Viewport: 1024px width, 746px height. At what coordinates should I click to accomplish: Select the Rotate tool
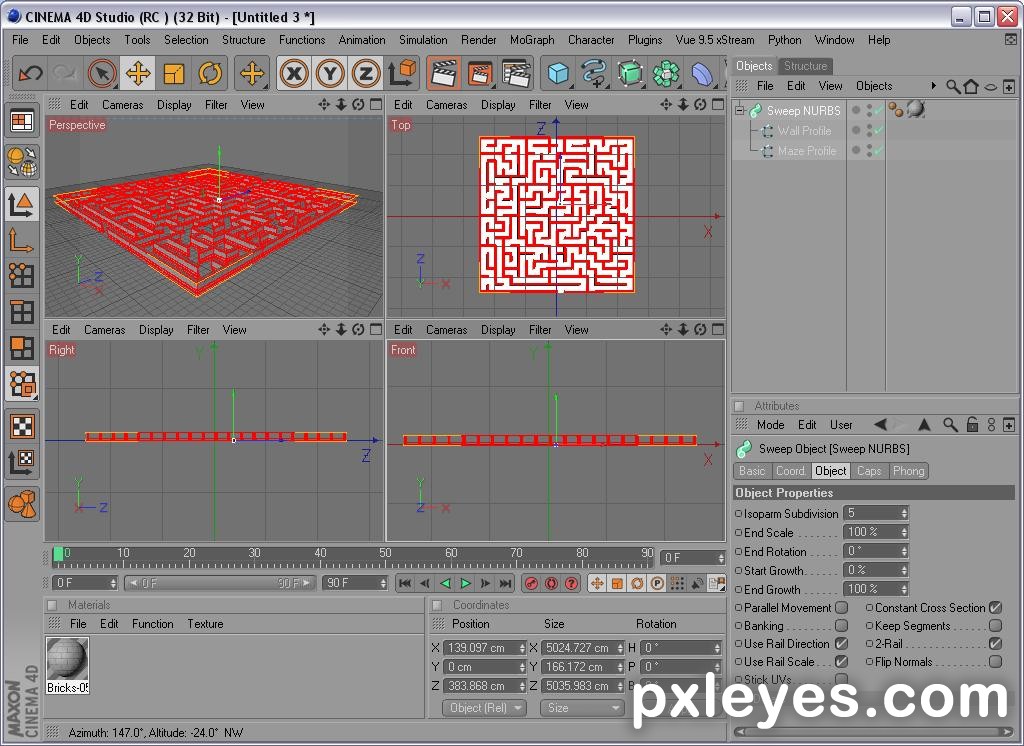(x=210, y=73)
